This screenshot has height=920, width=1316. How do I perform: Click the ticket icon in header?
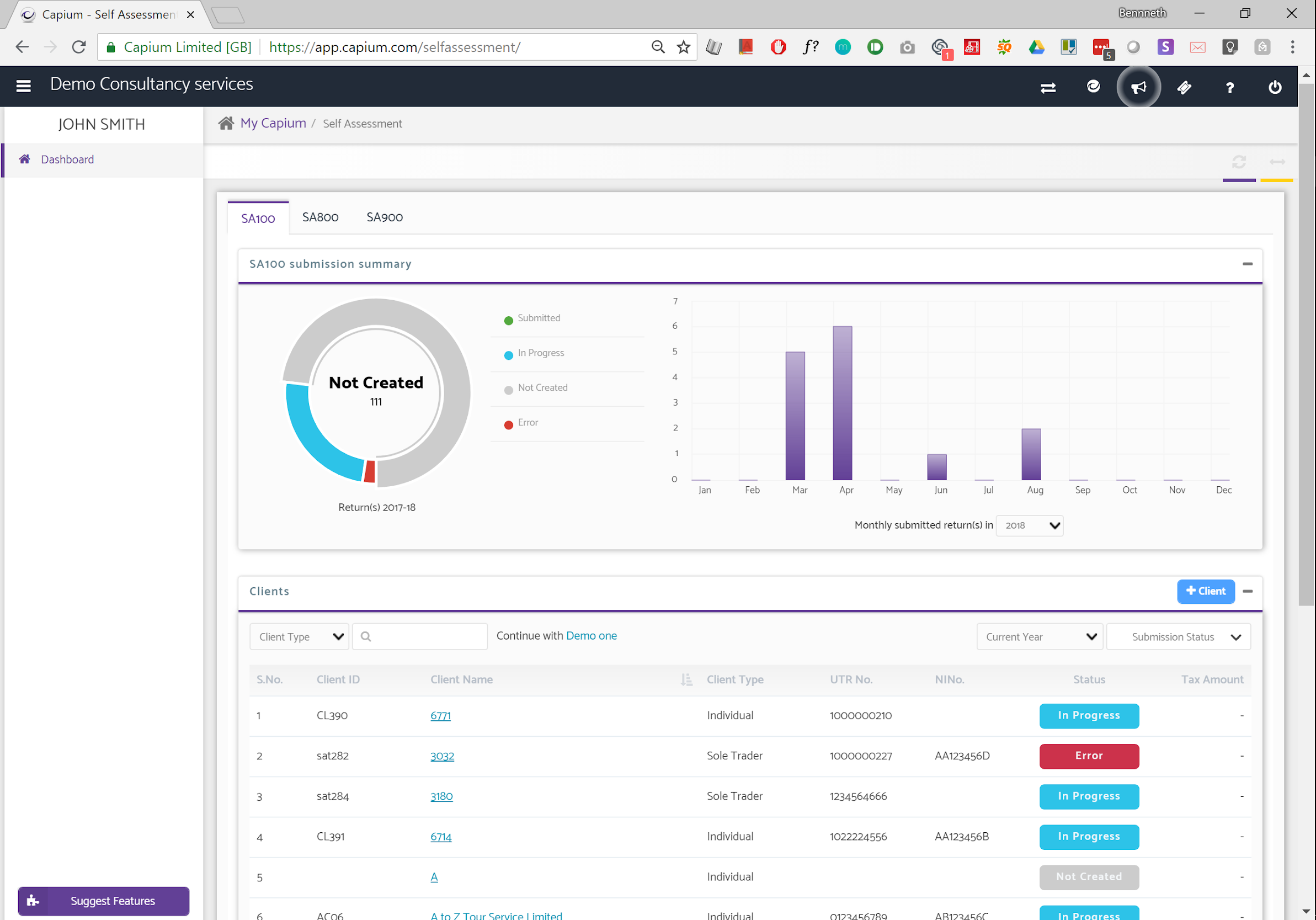[x=1184, y=87]
